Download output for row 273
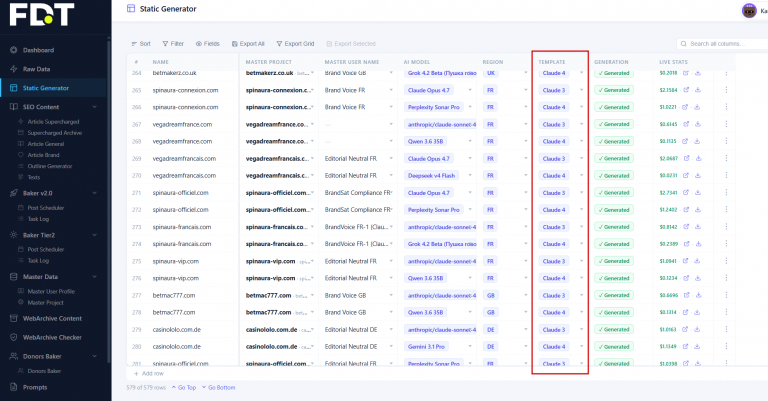 pos(698,227)
